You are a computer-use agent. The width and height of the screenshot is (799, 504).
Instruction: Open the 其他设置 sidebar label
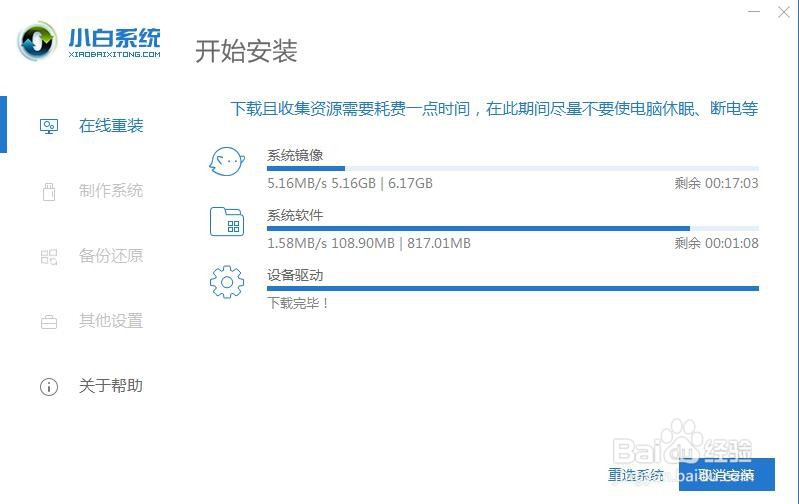point(111,321)
